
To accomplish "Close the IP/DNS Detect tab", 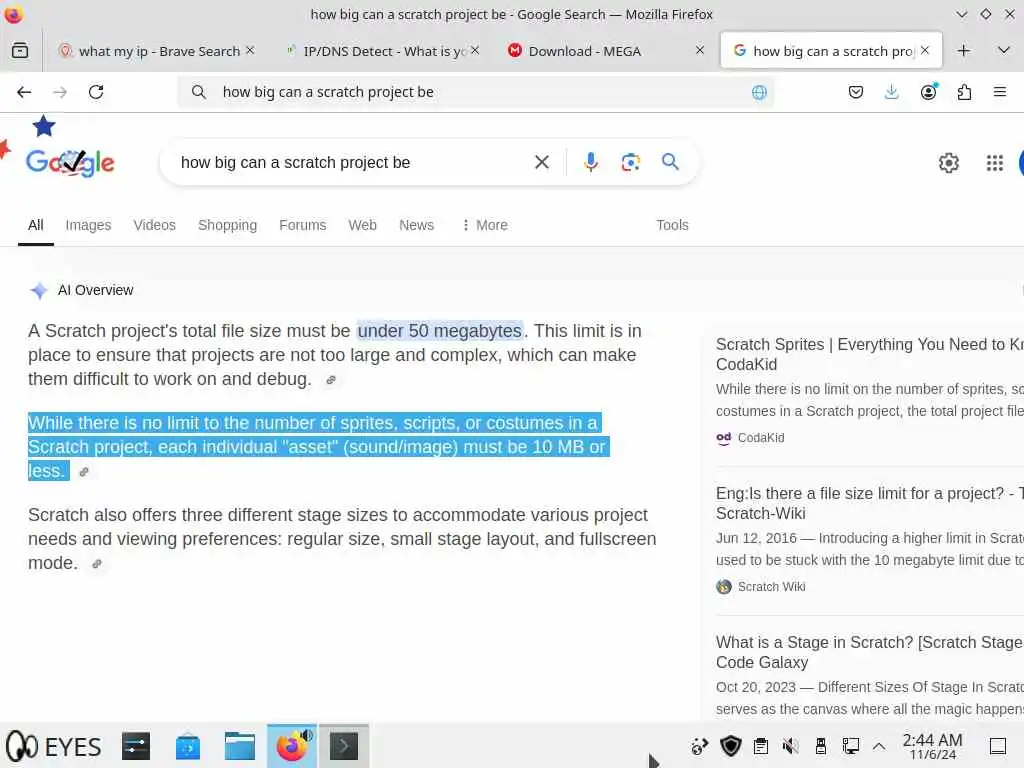I will pos(475,50).
